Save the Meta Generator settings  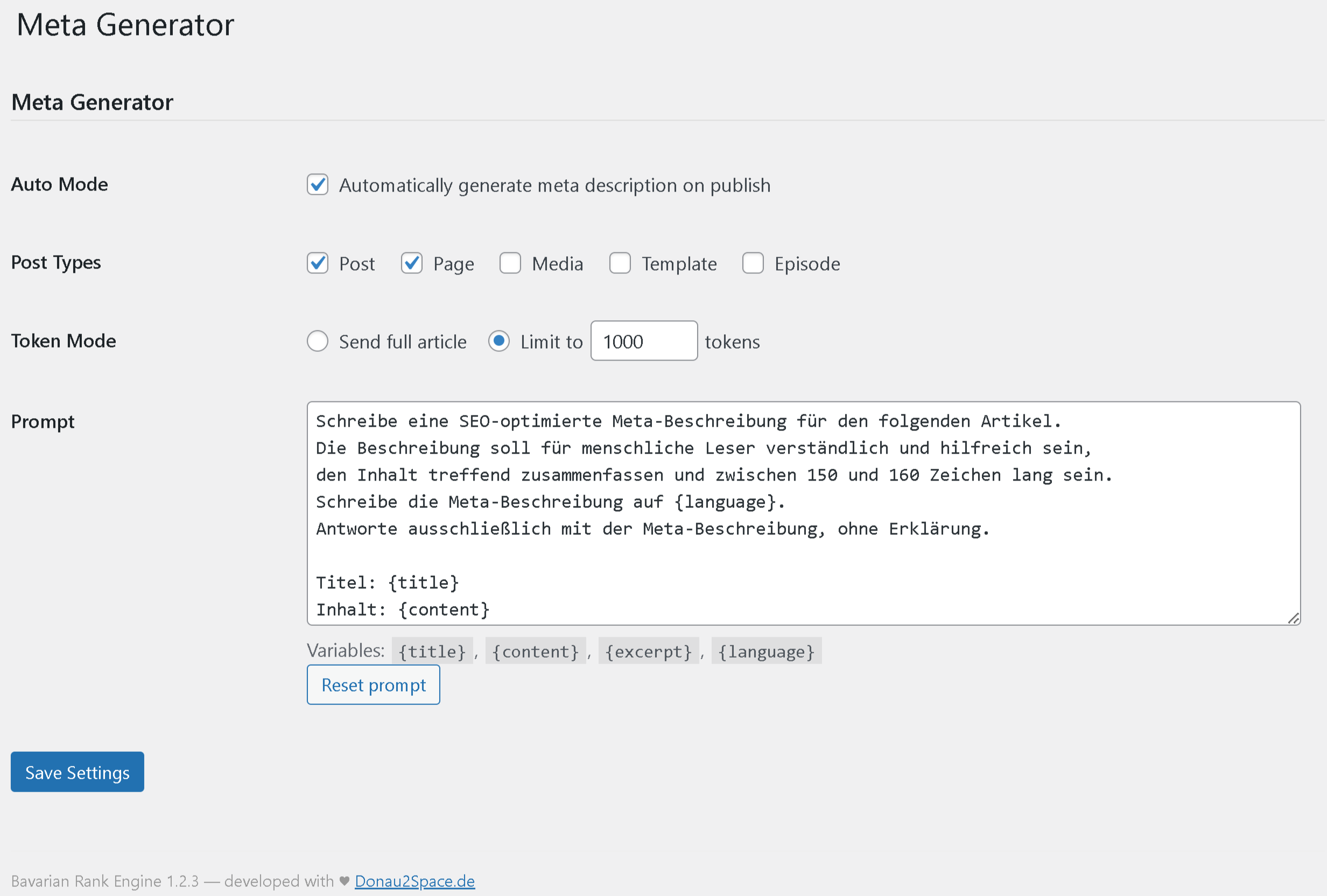[x=76, y=772]
